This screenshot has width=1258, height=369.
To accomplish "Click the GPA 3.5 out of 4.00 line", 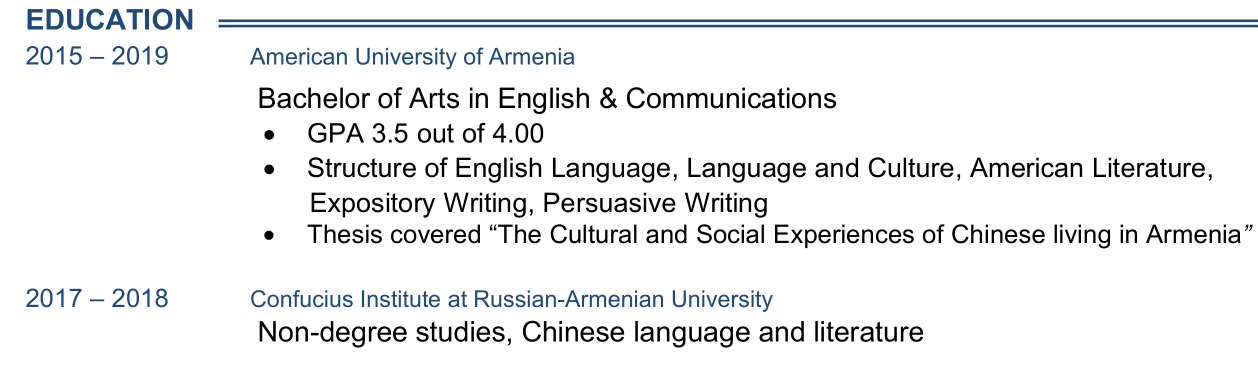I will [x=426, y=134].
